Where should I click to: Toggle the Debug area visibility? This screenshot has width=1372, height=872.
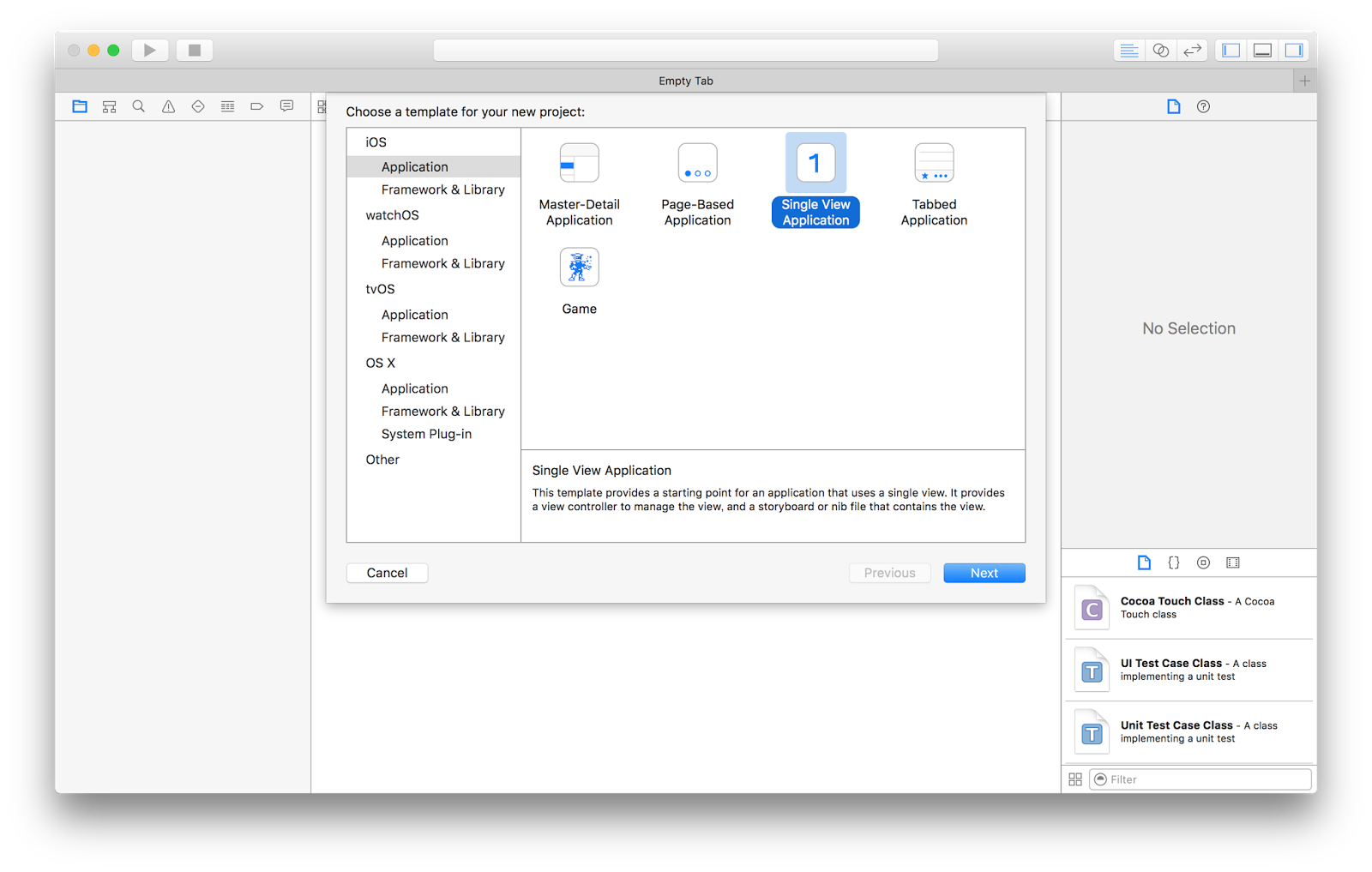[x=1262, y=51]
